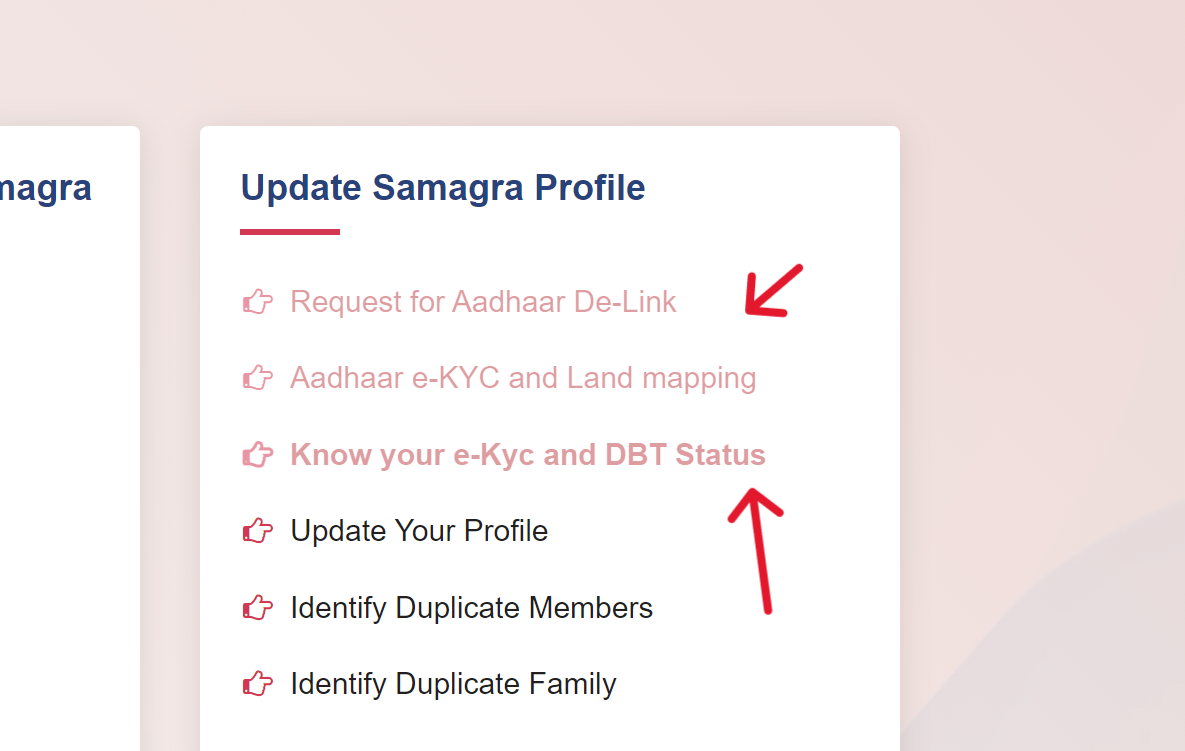Image resolution: width=1185 pixels, height=751 pixels.
Task: Click the link indicated by the downward red arrow
Action: click(x=483, y=301)
